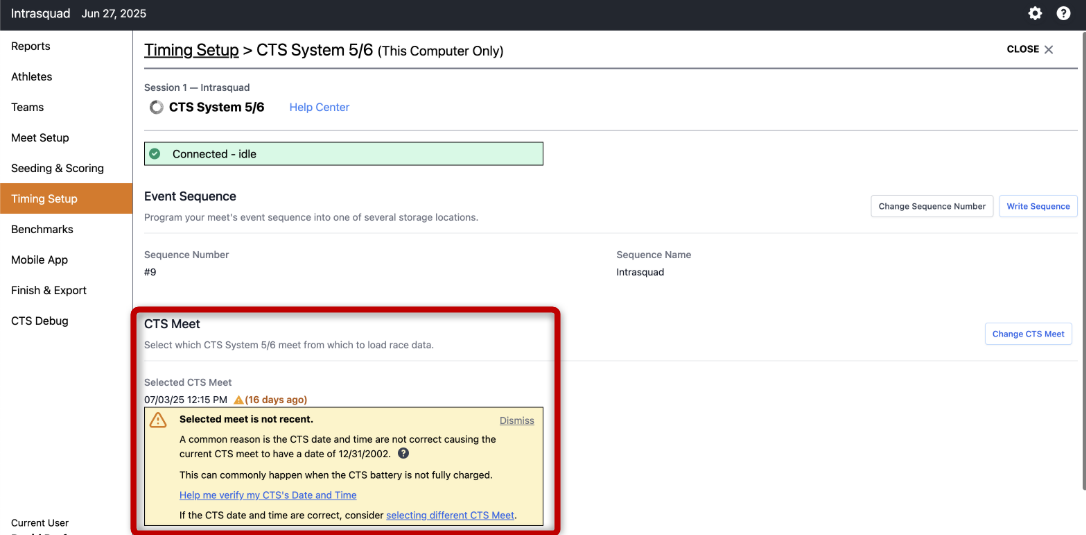
Task: Close the Timing Setup panel
Action: coord(1031,49)
